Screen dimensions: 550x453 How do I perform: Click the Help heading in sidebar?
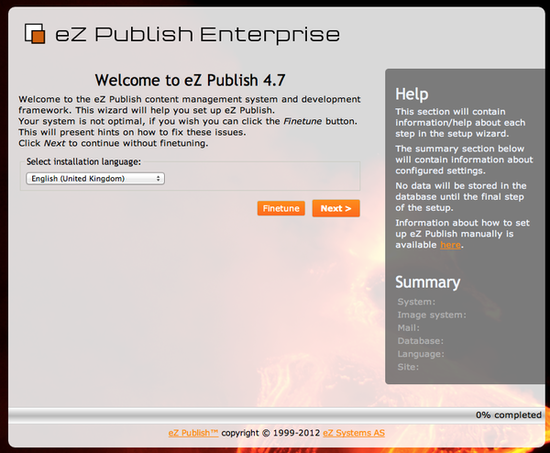tap(412, 94)
